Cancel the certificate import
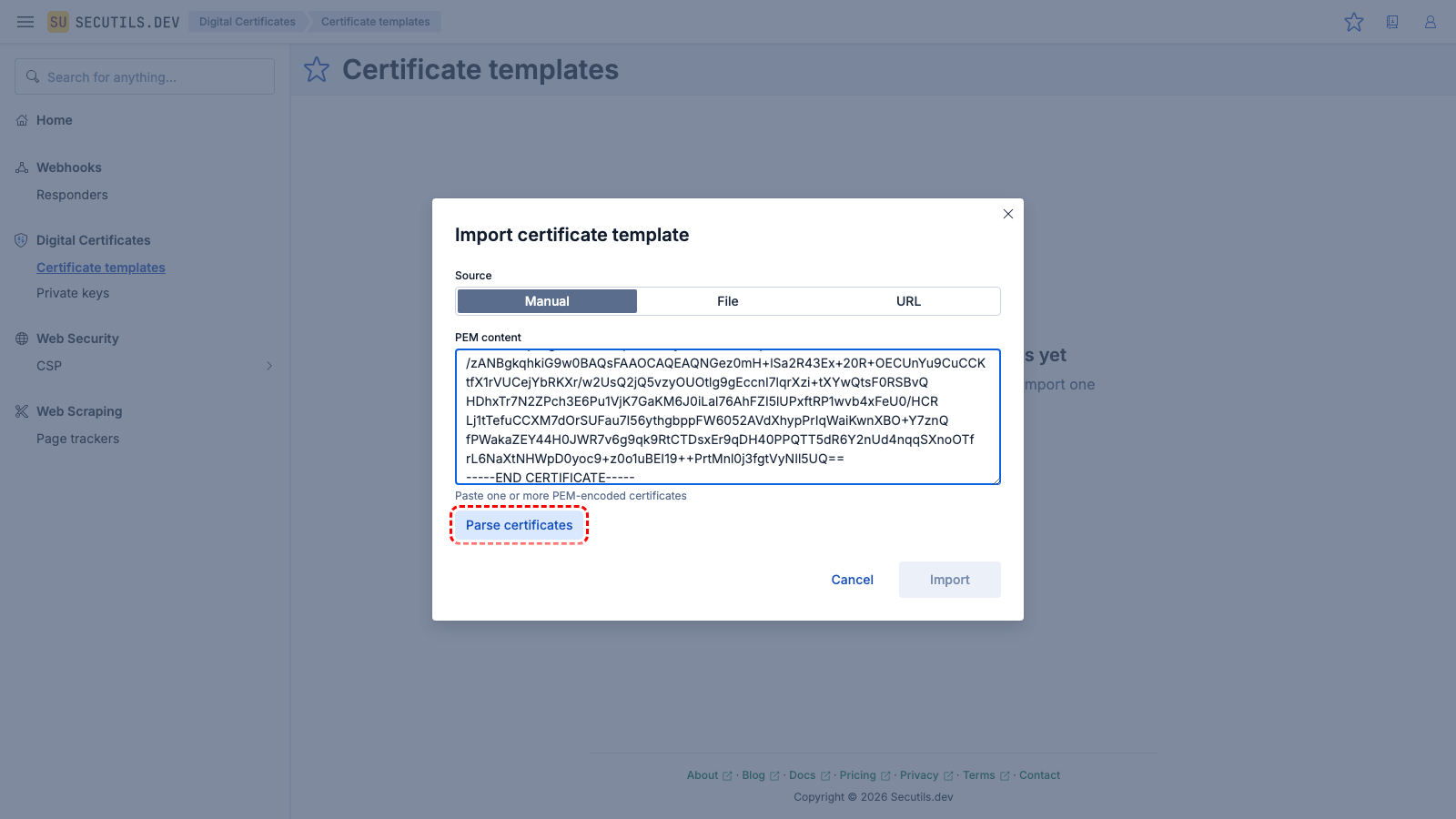 pos(852,580)
